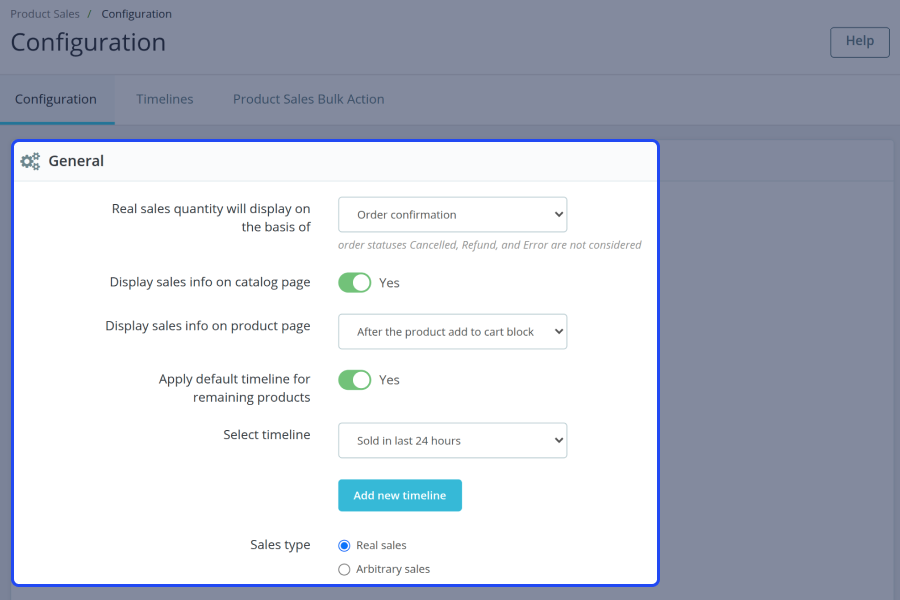Click the Configuration page title

point(88,43)
